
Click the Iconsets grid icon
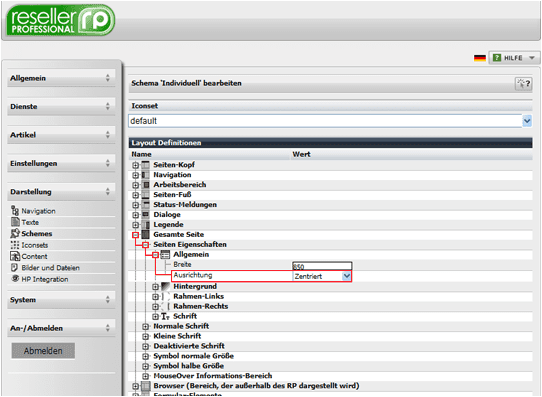point(15,245)
